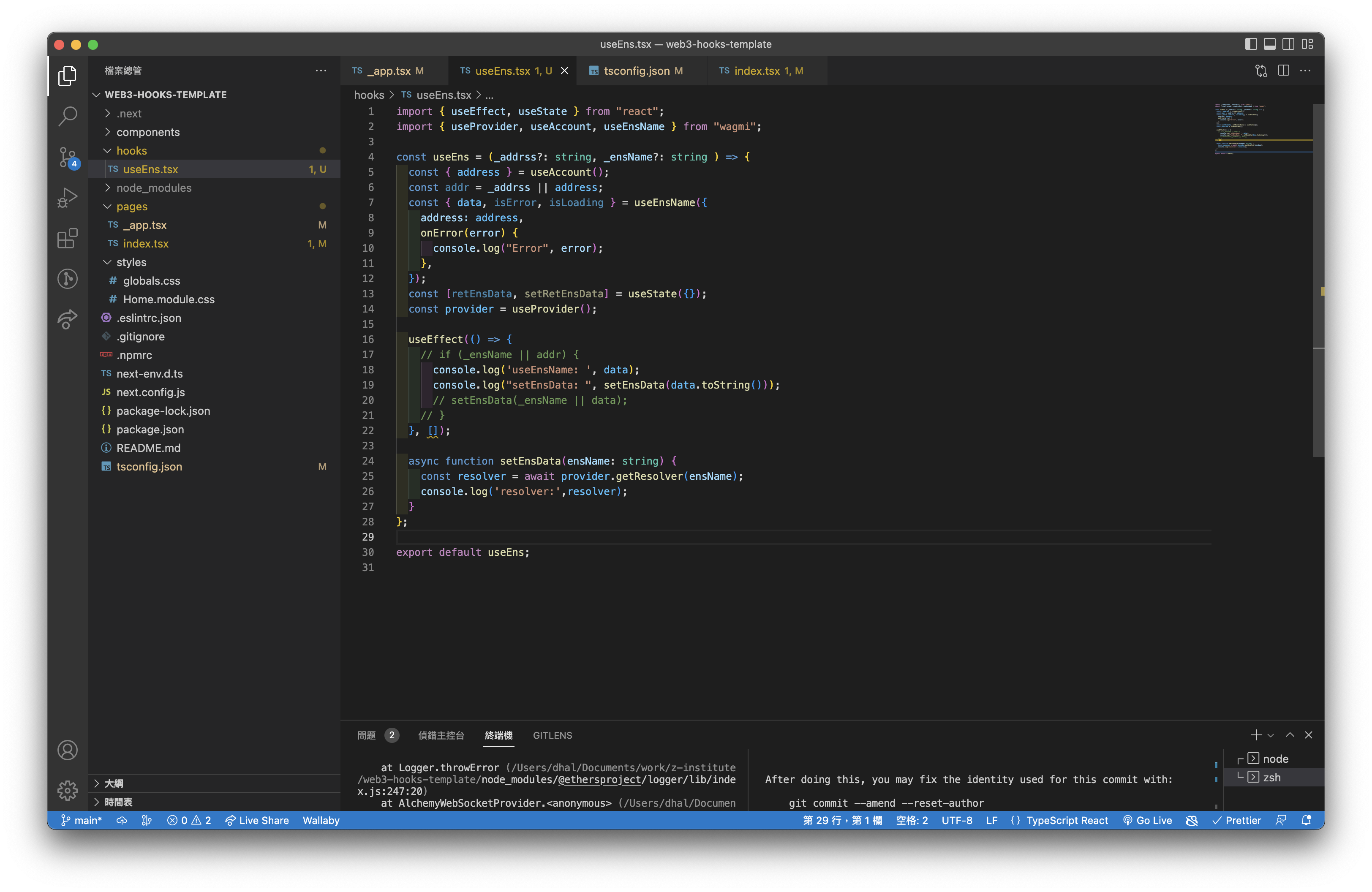Open Run and Debug view
Viewport: 1372px width, 892px height.
(68, 198)
